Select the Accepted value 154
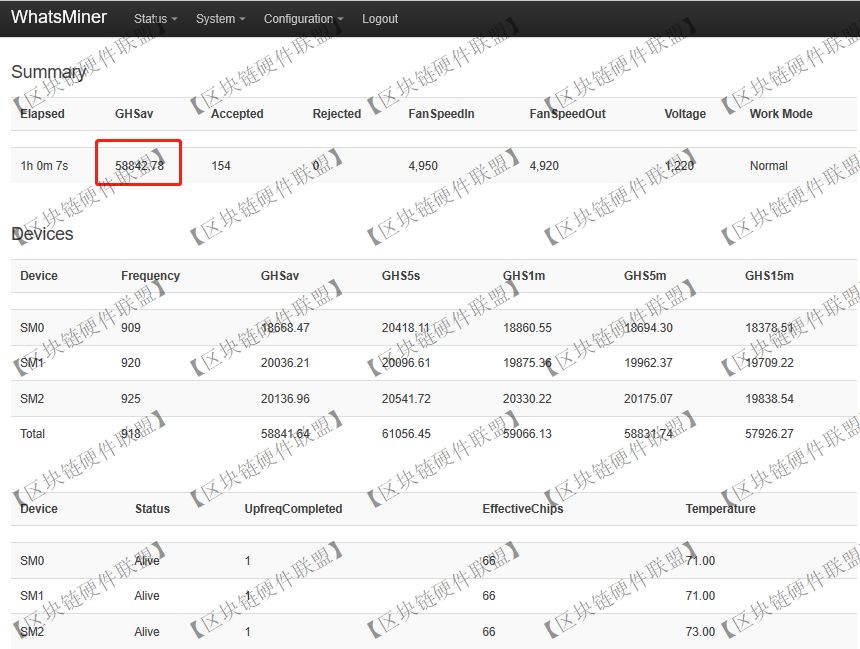 (x=221, y=166)
